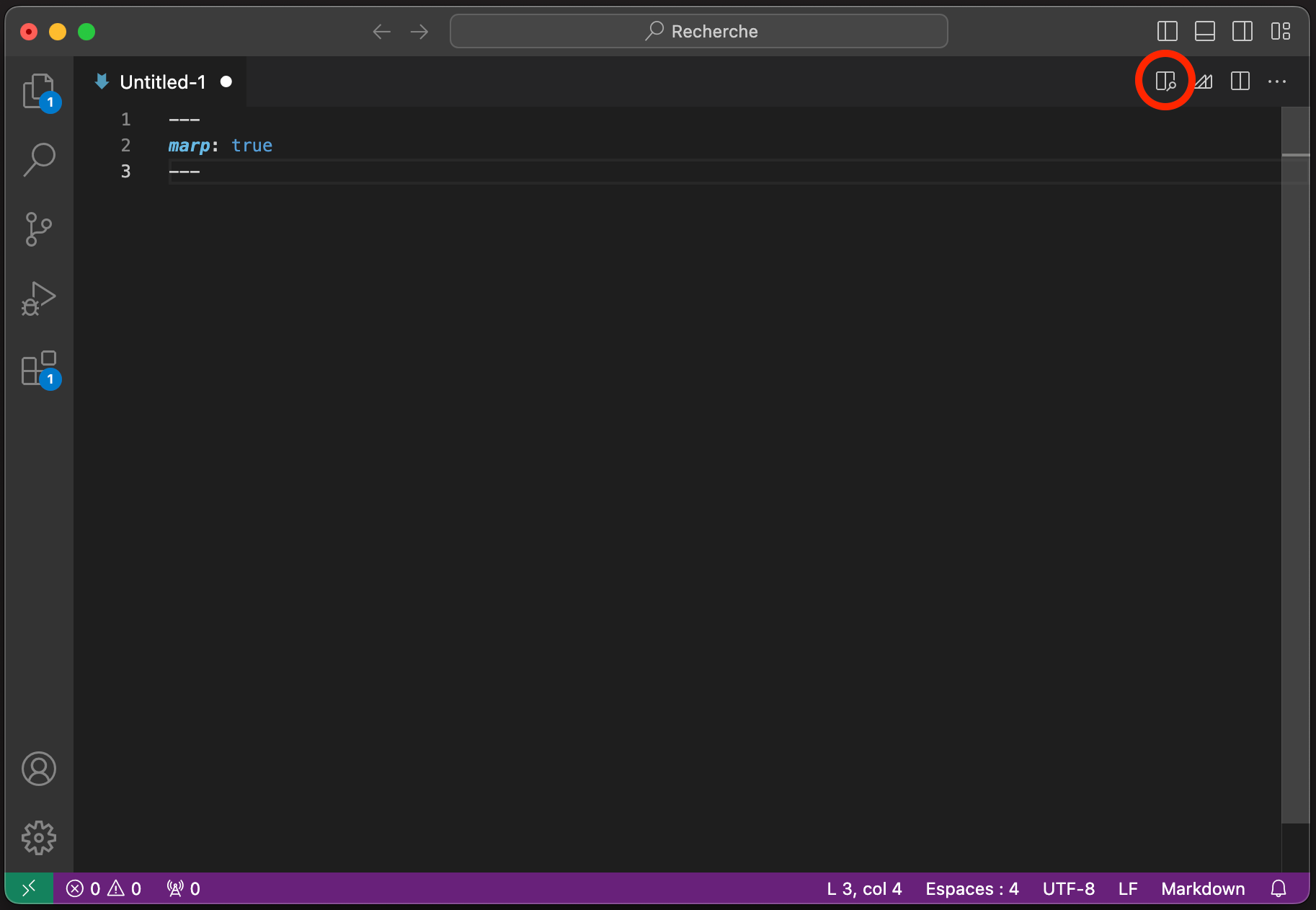Click the 'L 3, col 4' cursor position
The height and width of the screenshot is (910, 1316).
click(864, 888)
